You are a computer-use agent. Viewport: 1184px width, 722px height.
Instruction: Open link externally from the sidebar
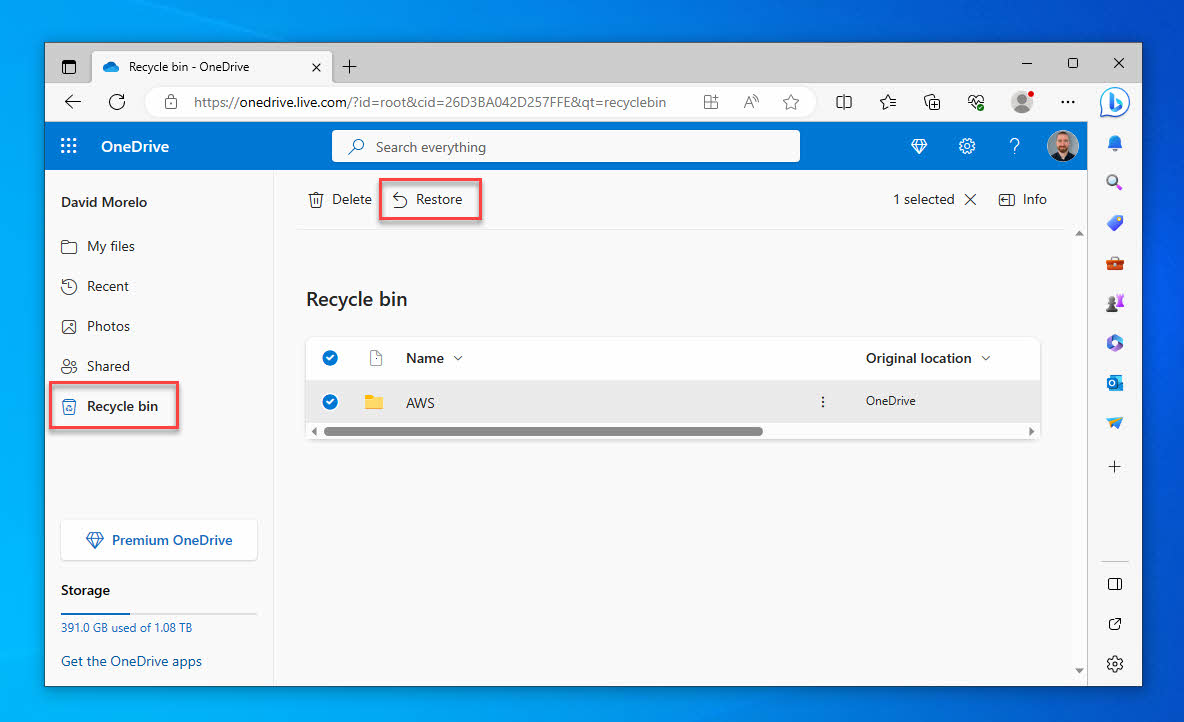tap(1115, 624)
